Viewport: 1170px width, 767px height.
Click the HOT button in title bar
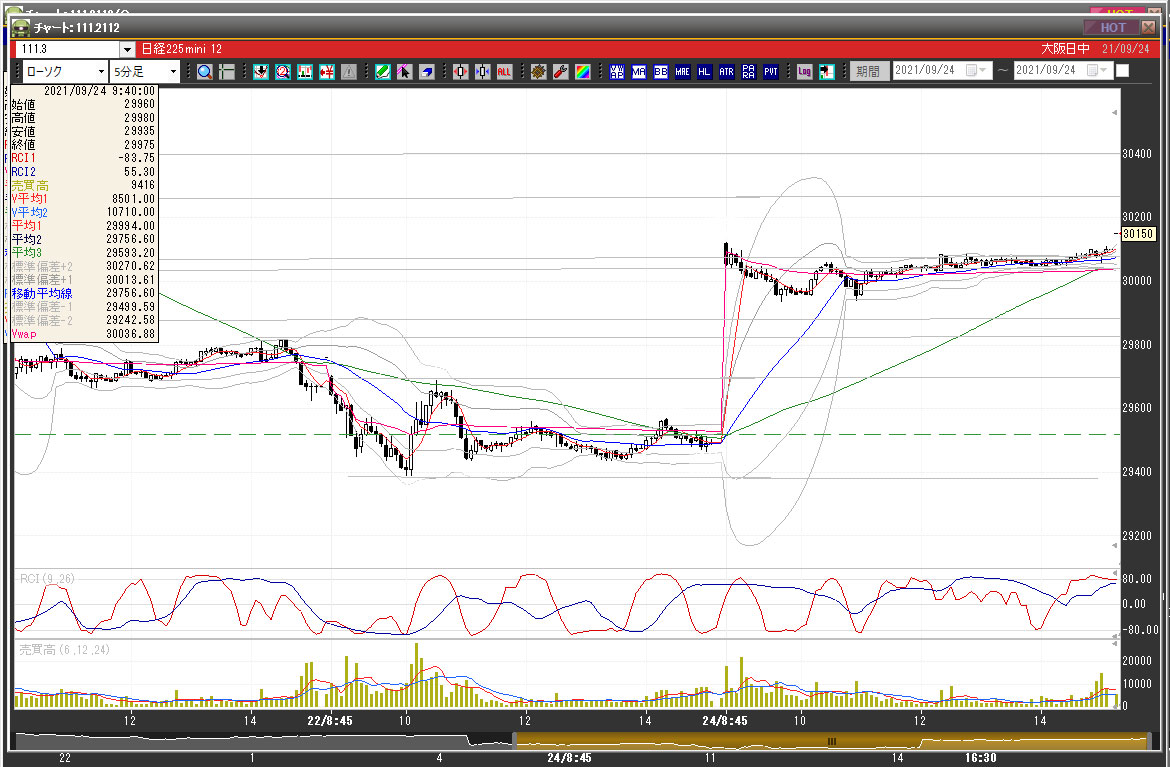(x=1113, y=28)
